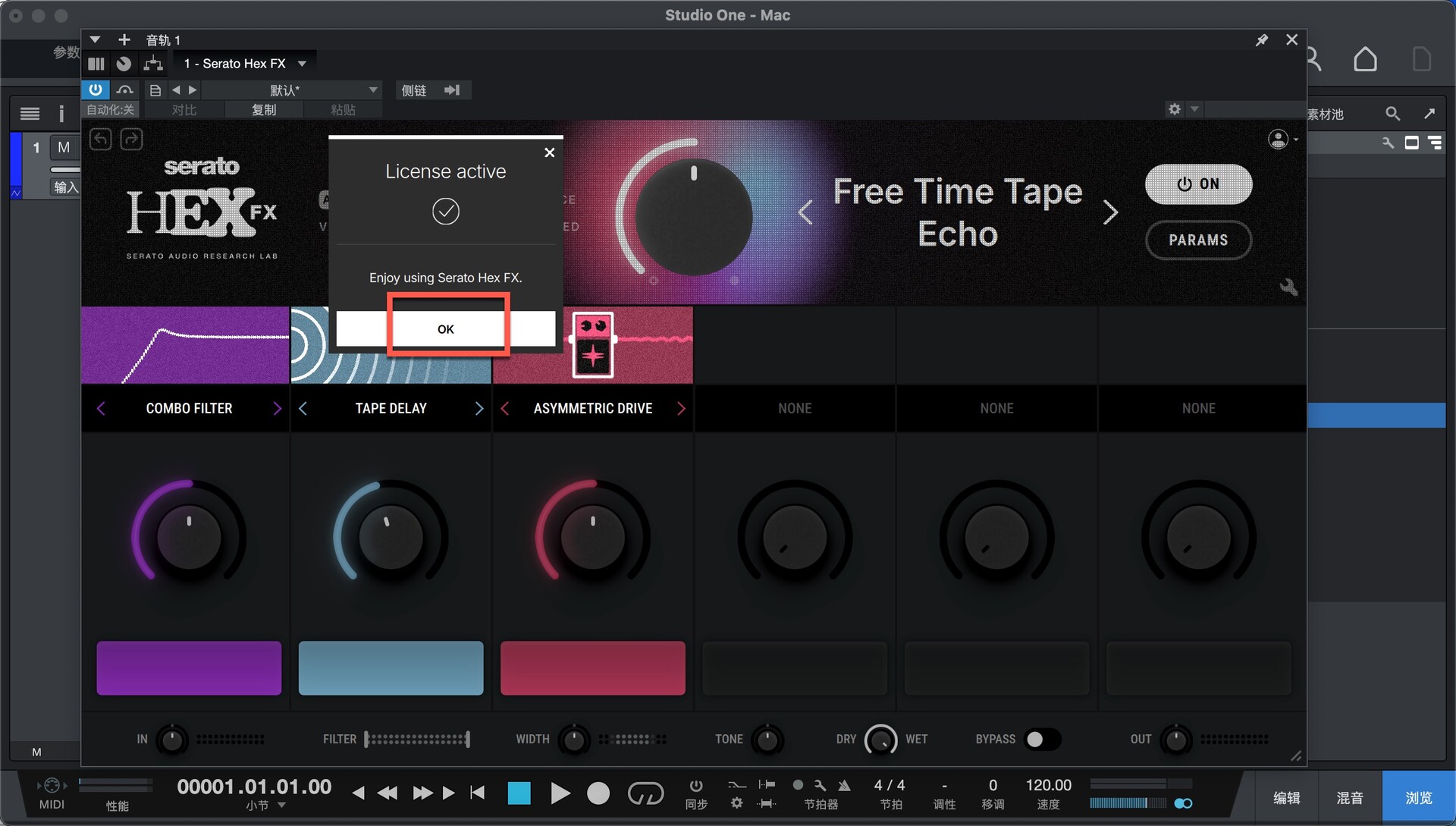Click the redo arrow in Hex FX
1456x826 pixels.
pyautogui.click(x=131, y=139)
